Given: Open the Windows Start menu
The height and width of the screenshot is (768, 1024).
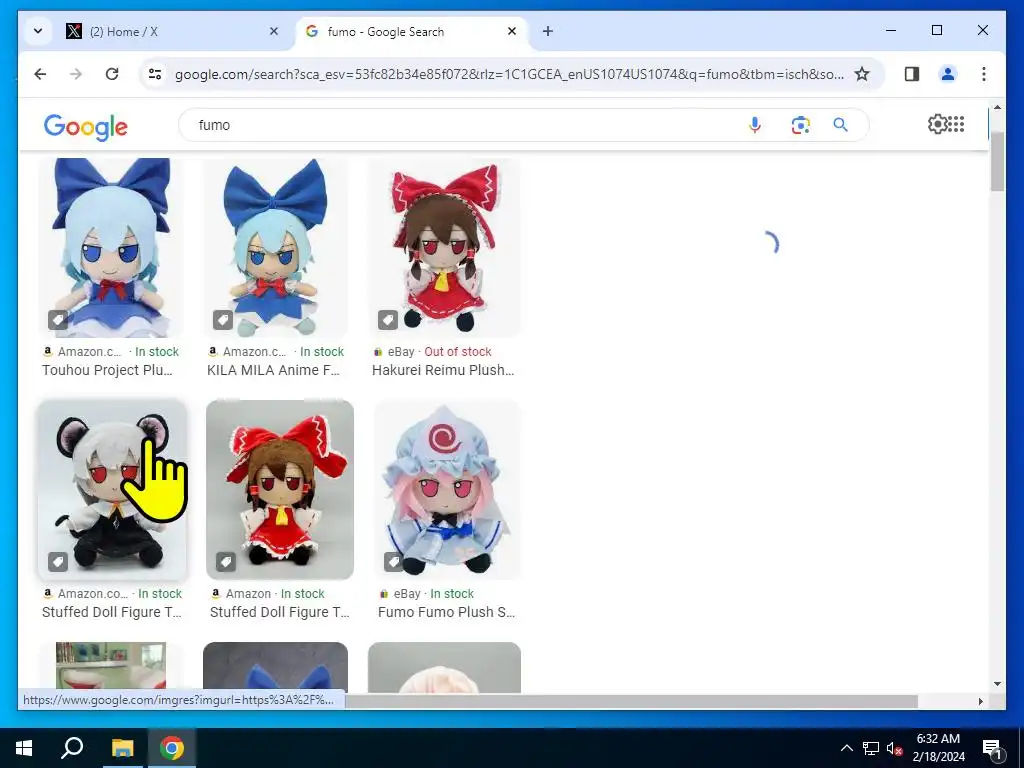Looking at the screenshot, I should coord(24,748).
